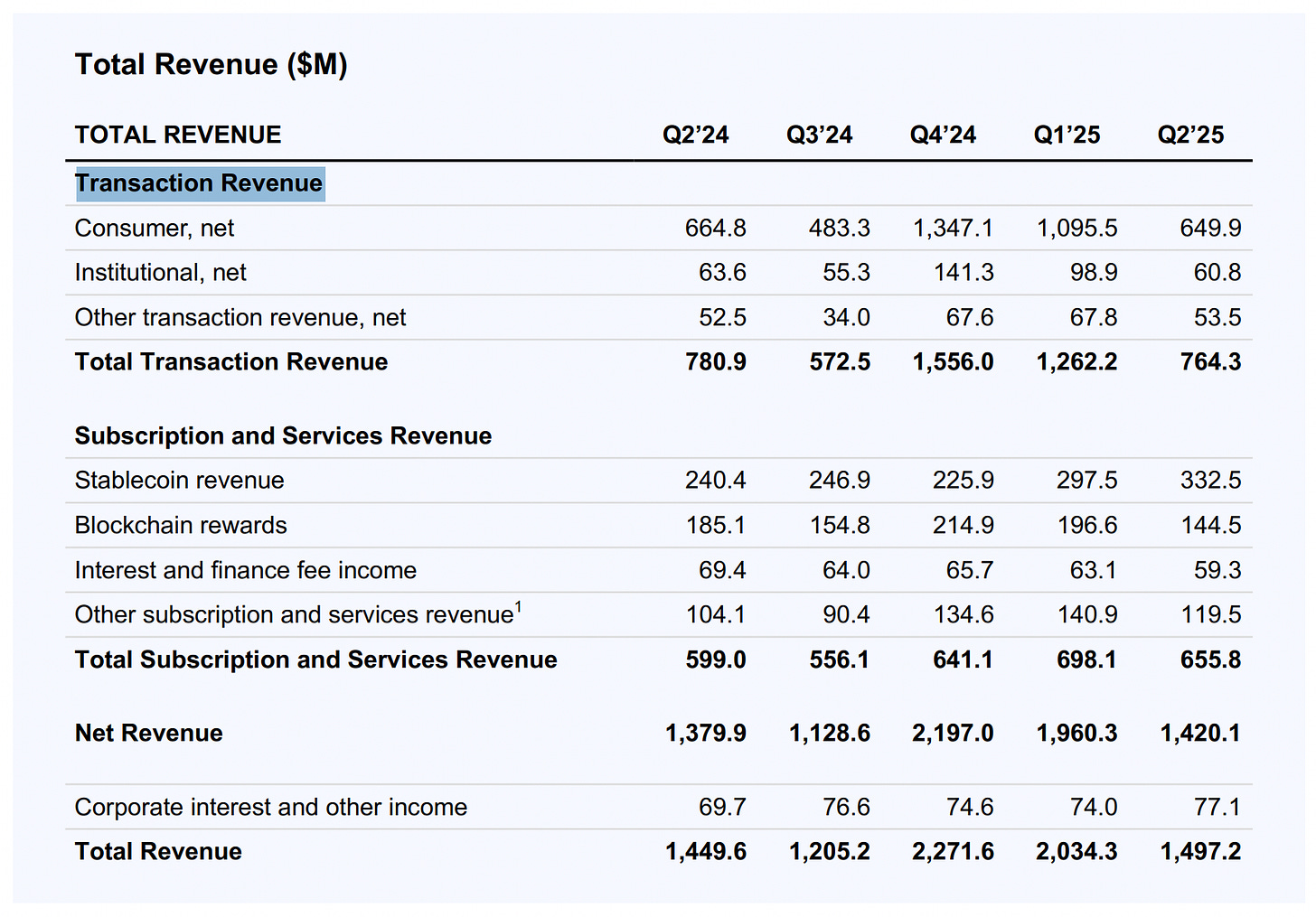Image resolution: width=1316 pixels, height=917 pixels.
Task: Click Consumer net value 1,095.5
Action: 1077,229
